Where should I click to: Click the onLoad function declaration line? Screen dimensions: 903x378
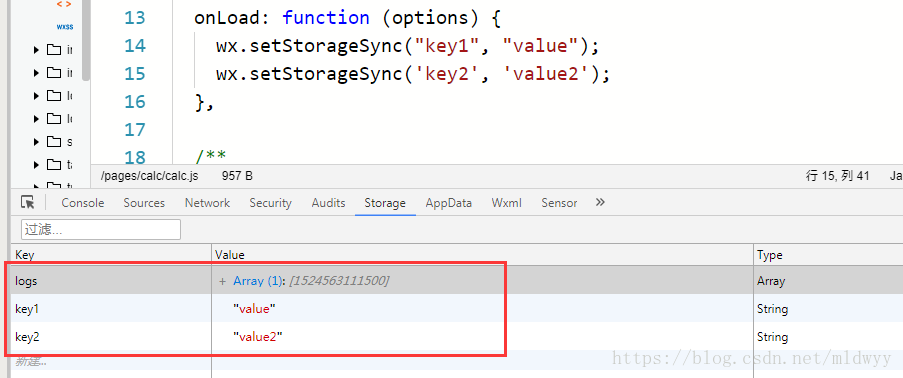pyautogui.click(x=348, y=18)
